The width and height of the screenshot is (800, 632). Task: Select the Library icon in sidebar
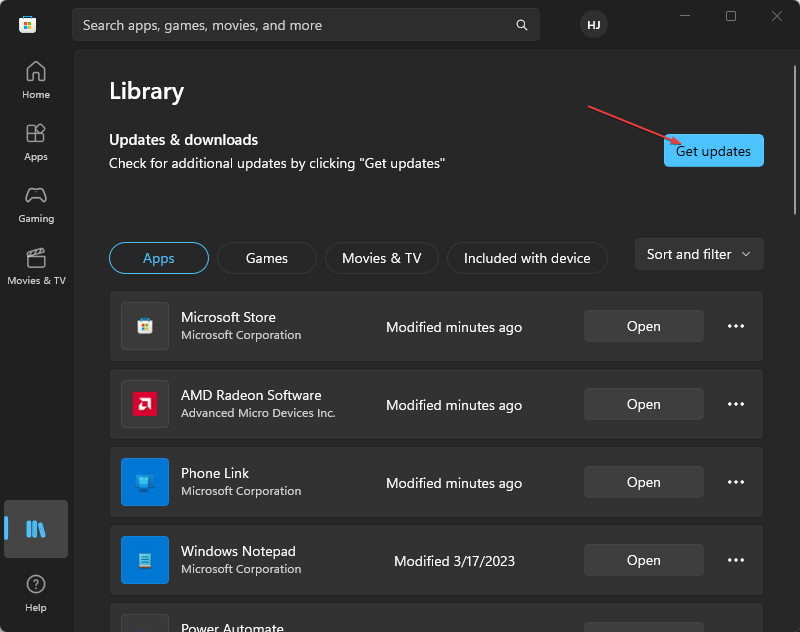point(36,529)
